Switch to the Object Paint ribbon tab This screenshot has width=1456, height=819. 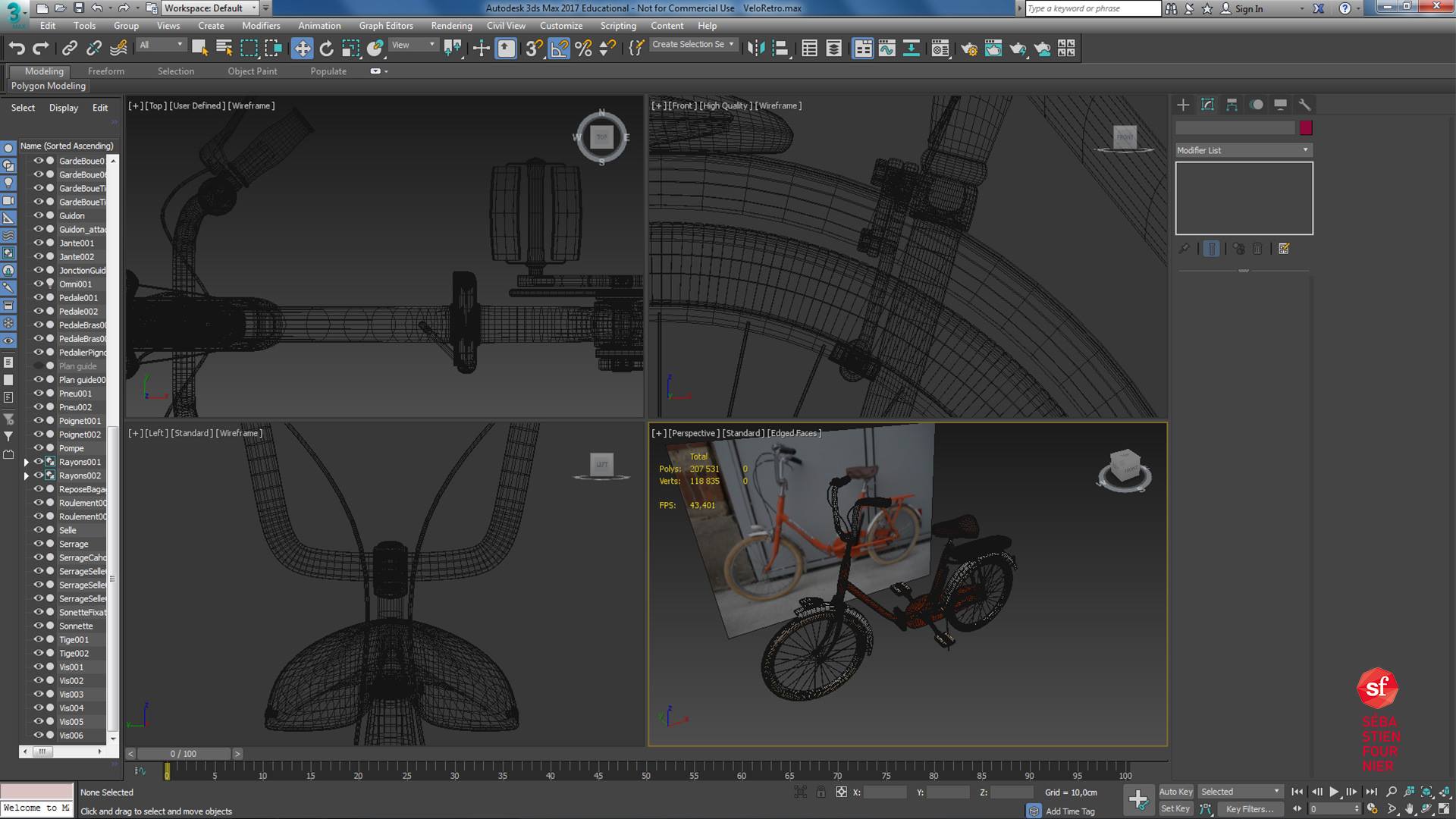tap(253, 71)
